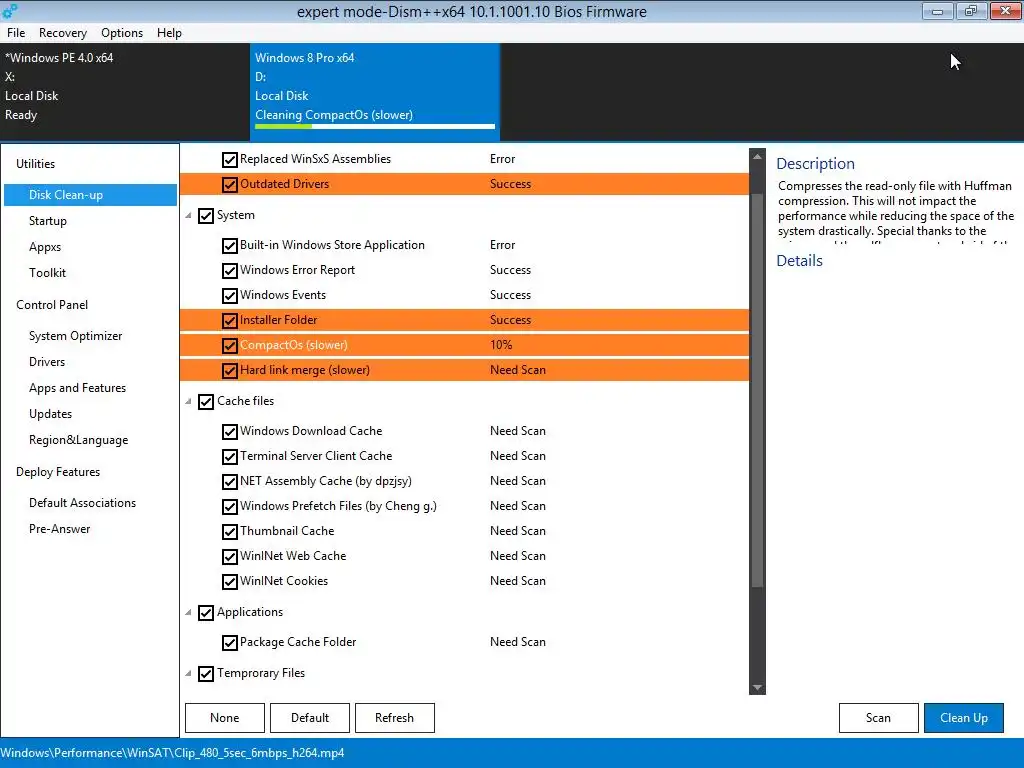Uncheck Outdated Drivers checkbox
Image resolution: width=1024 pixels, height=768 pixels.
pyautogui.click(x=229, y=184)
